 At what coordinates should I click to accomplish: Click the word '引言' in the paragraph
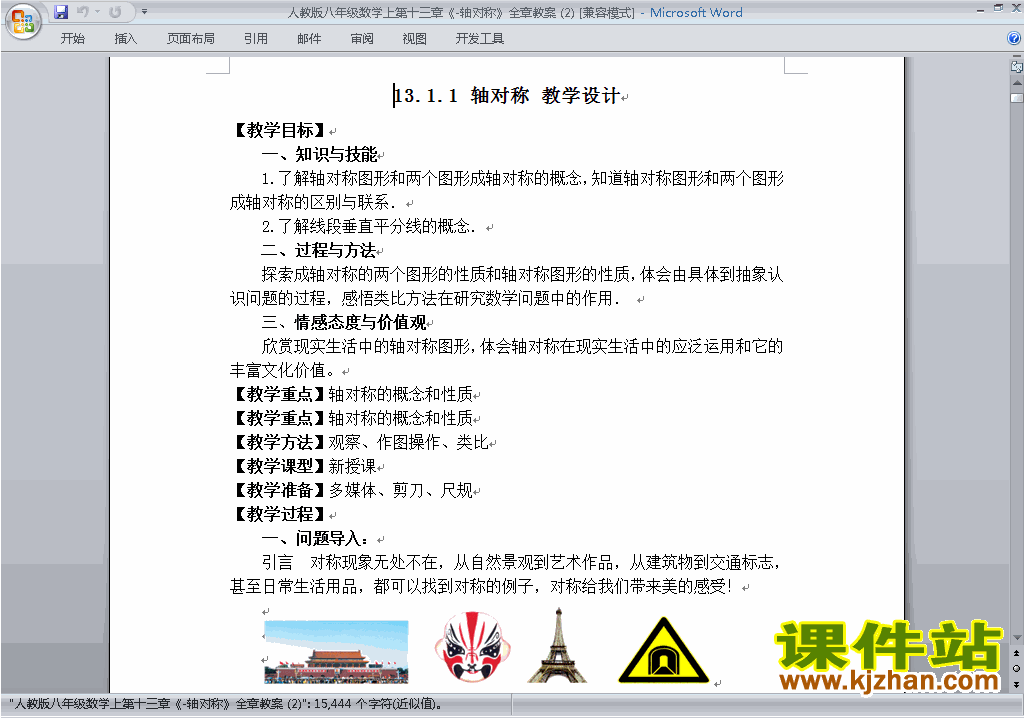[278, 563]
